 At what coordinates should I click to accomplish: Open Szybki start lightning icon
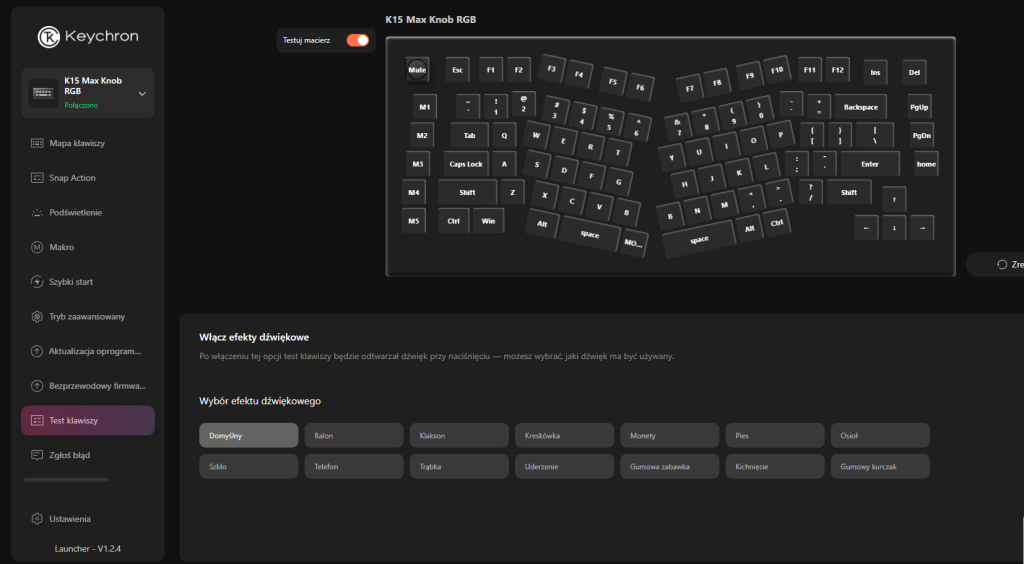(37, 281)
